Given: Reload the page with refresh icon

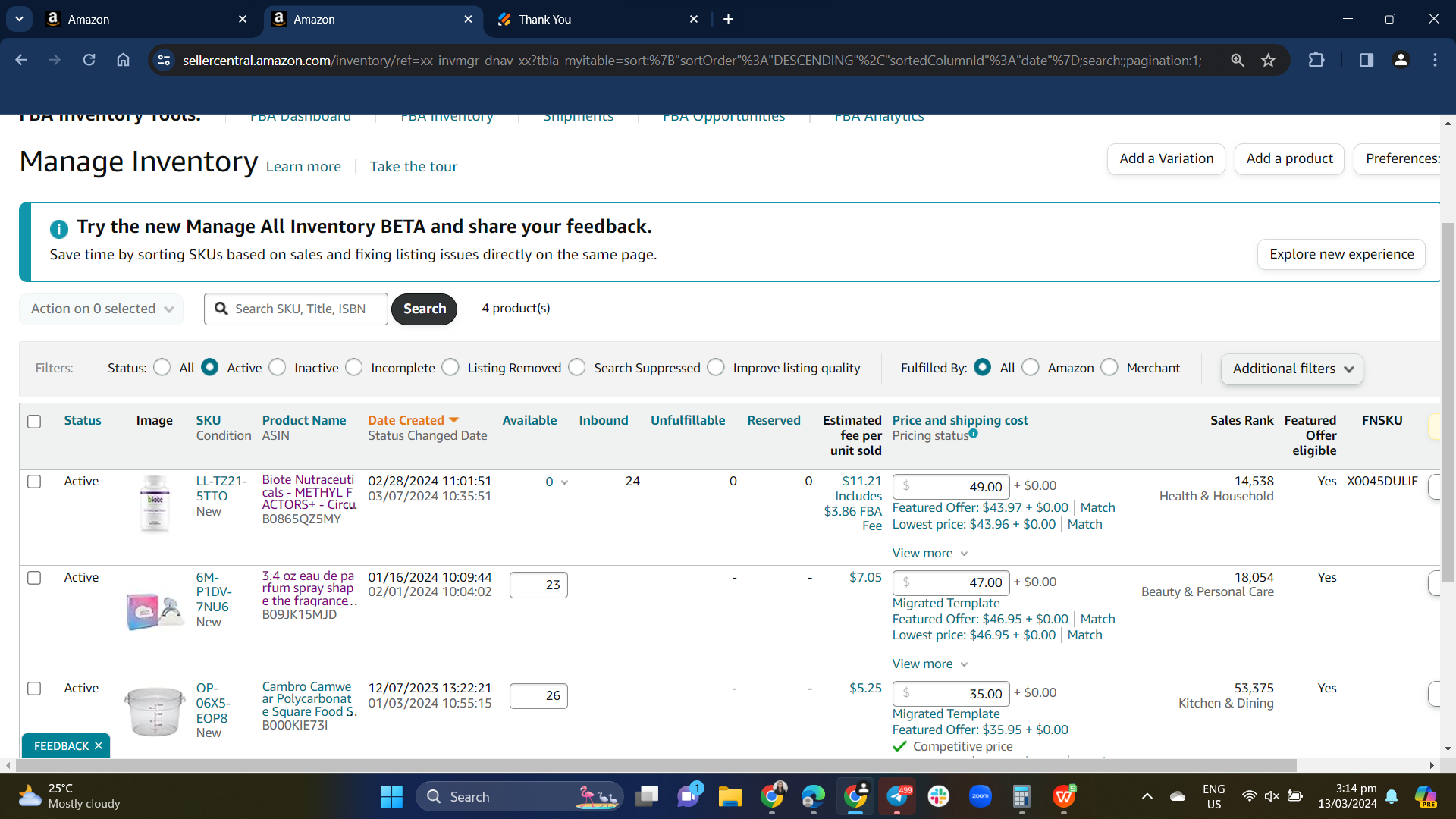Looking at the screenshot, I should click(x=89, y=60).
